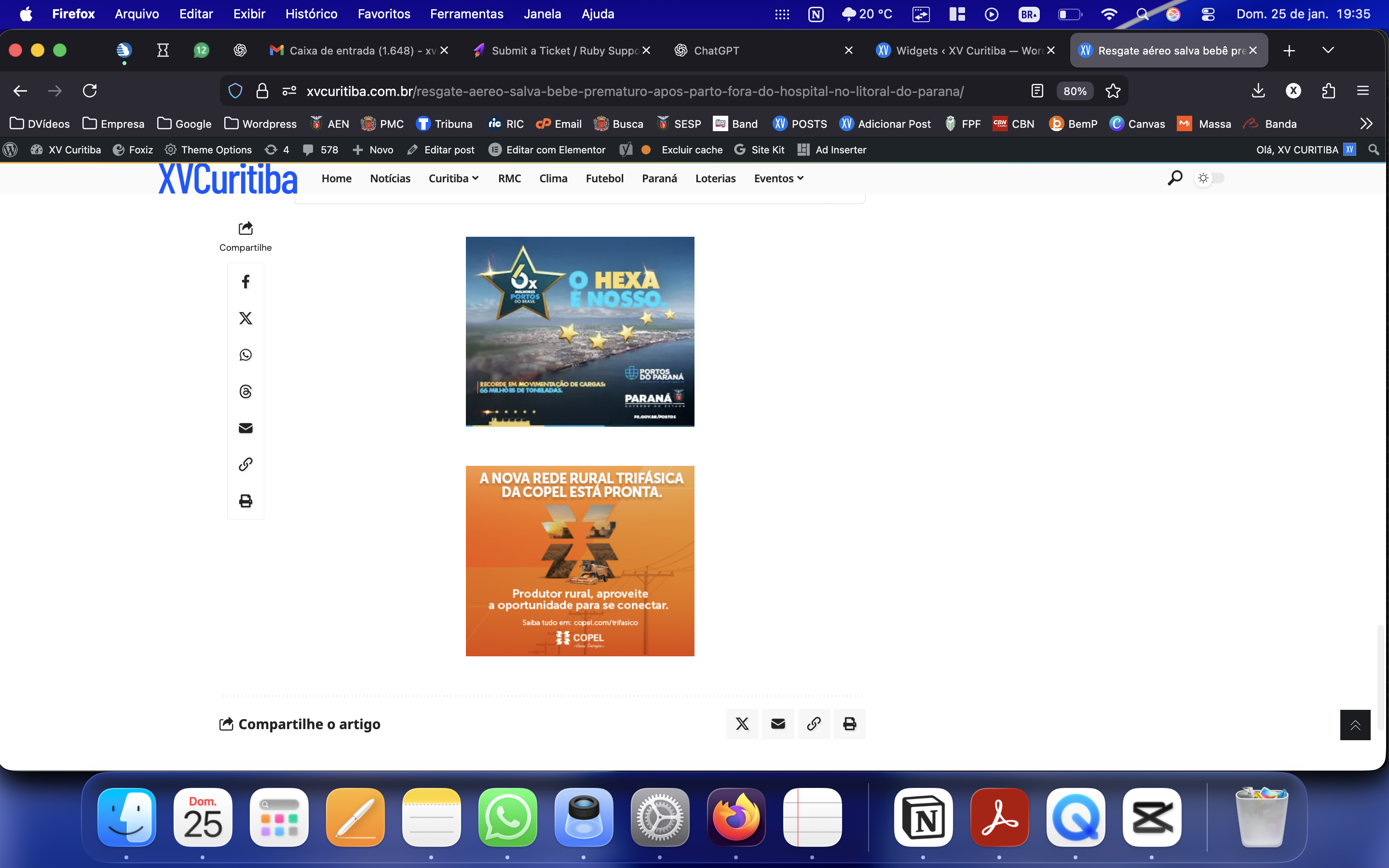Image resolution: width=1389 pixels, height=868 pixels.
Task: Show more bookmarks with double chevron
Action: (x=1366, y=123)
